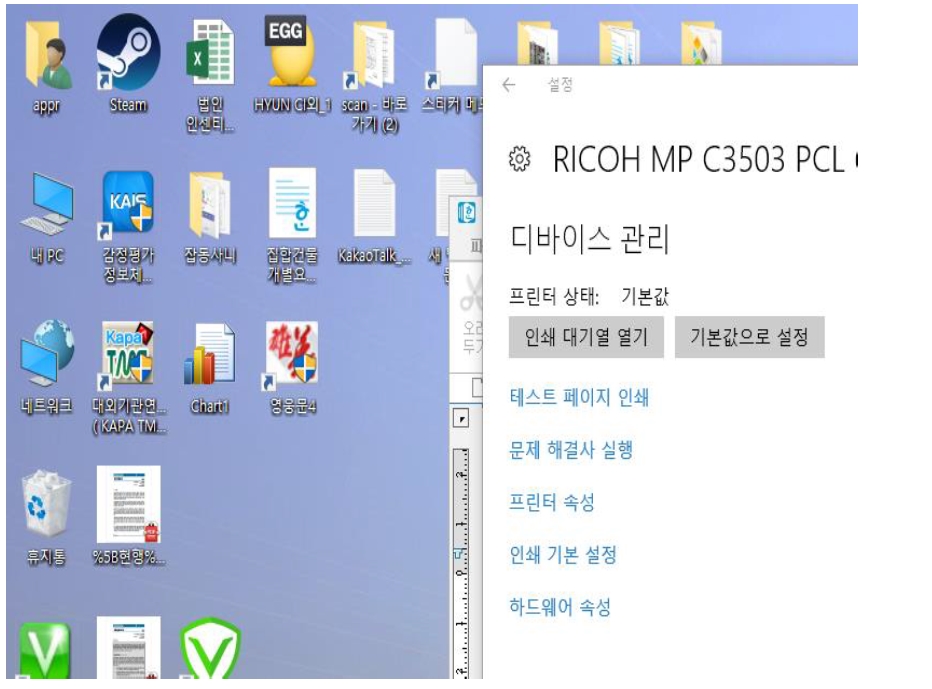Click the vertical ruler in Hangul window
932x689 pixels.
click(461, 562)
